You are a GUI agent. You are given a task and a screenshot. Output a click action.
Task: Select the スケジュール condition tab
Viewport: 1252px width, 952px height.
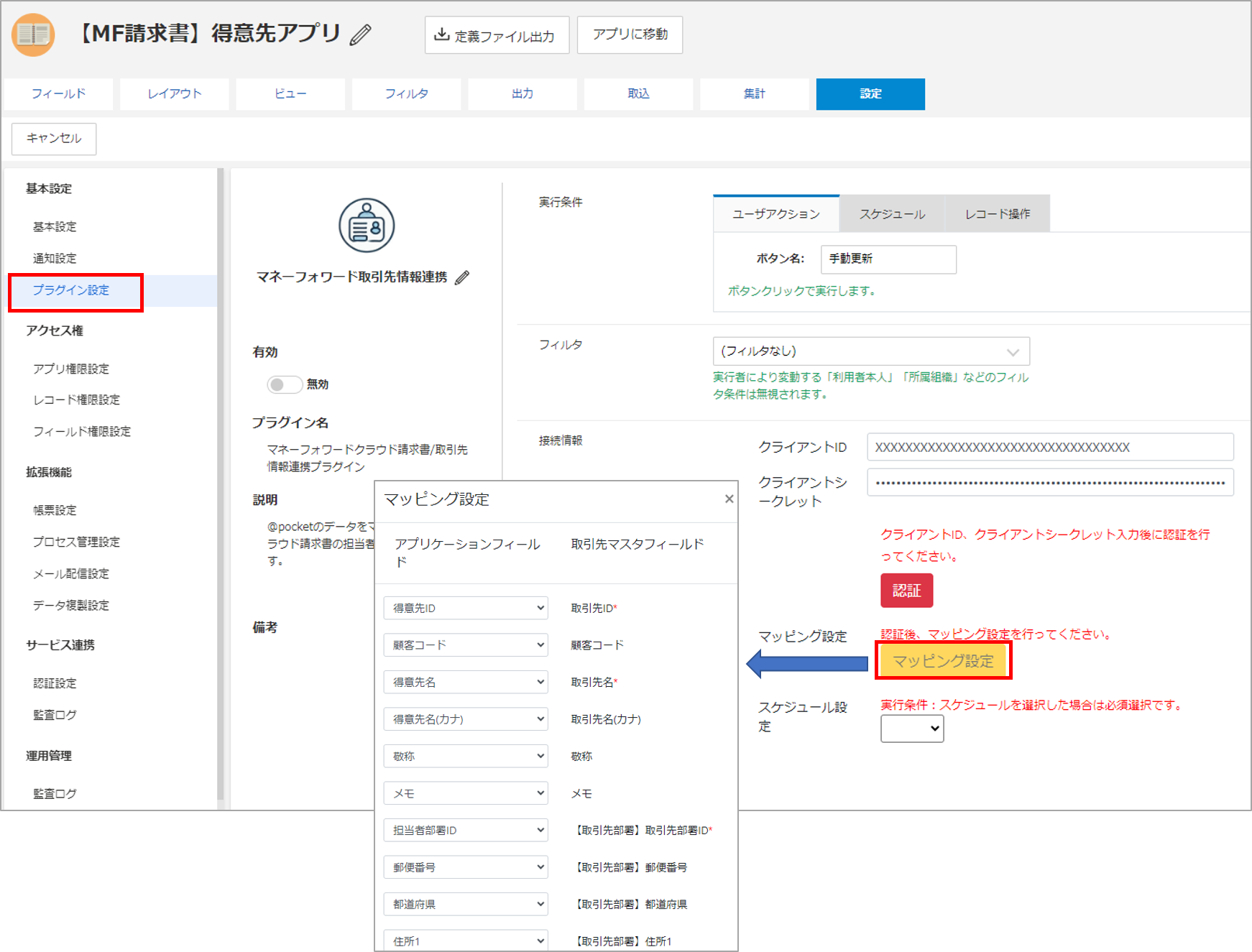[x=892, y=214]
